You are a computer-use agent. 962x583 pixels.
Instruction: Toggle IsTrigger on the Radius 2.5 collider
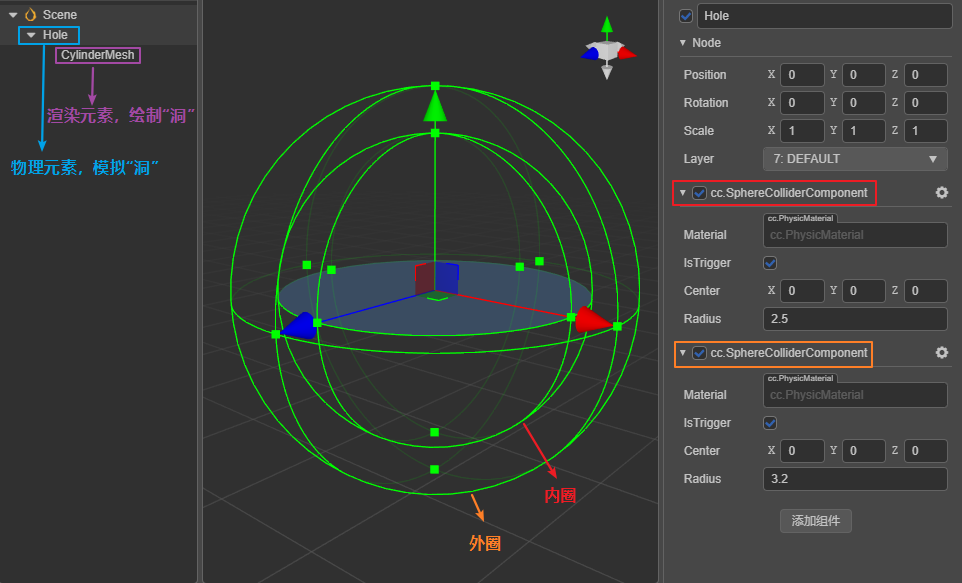coord(770,263)
